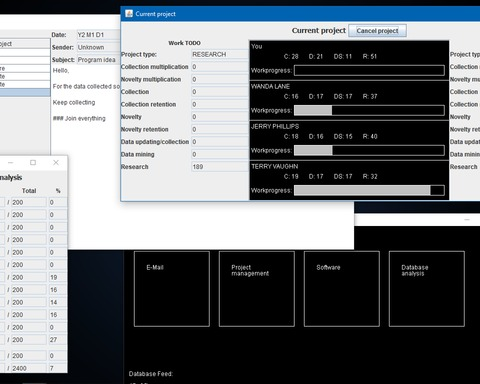Screen dimensions: 480x384
Task: Click the 'C: 28' stat for You
Action: pos(291,56)
